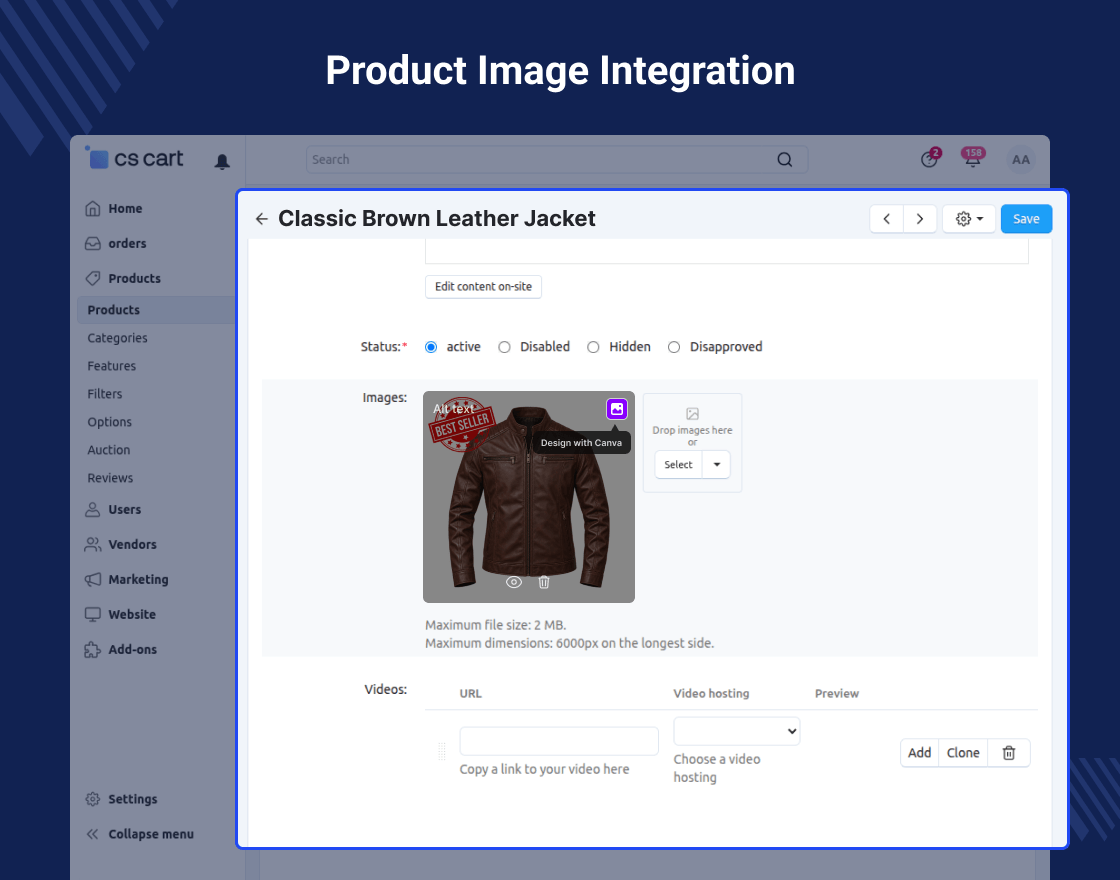Click the CS-Cart logo
The height and width of the screenshot is (880, 1120).
click(x=134, y=158)
